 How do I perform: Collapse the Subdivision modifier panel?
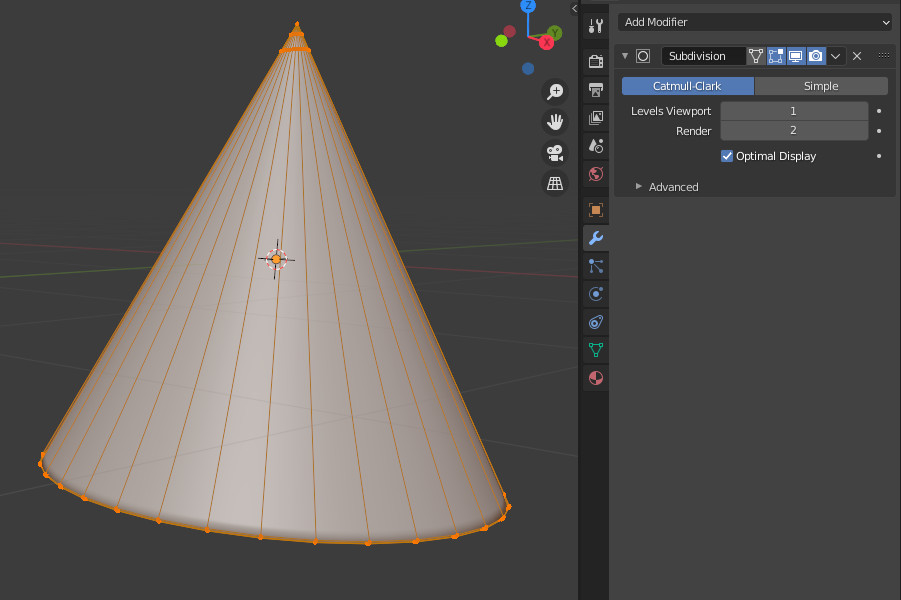pyautogui.click(x=624, y=56)
